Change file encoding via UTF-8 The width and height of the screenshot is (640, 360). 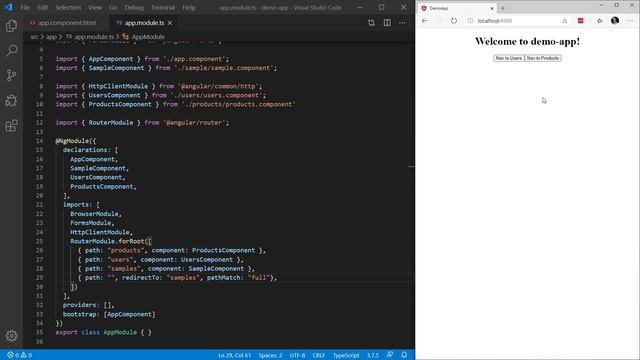point(297,355)
